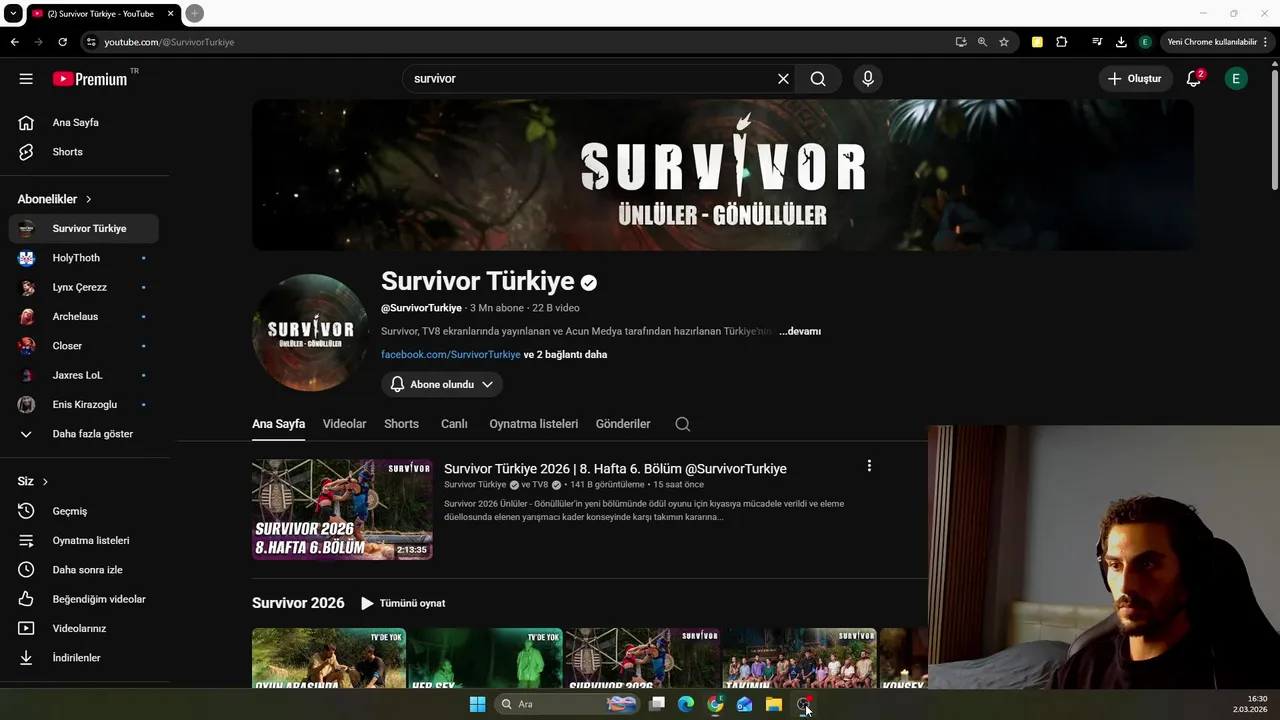Open Beğendiğim videolar list
1280x720 pixels.
pos(84,599)
